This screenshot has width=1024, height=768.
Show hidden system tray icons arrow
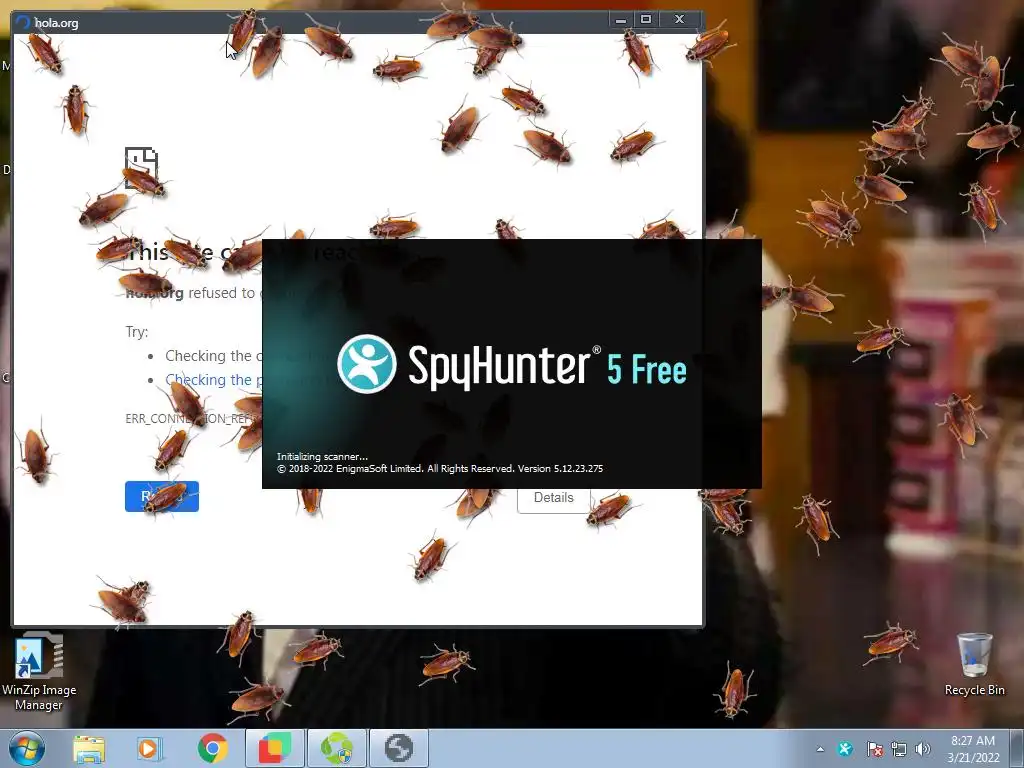[x=820, y=749]
